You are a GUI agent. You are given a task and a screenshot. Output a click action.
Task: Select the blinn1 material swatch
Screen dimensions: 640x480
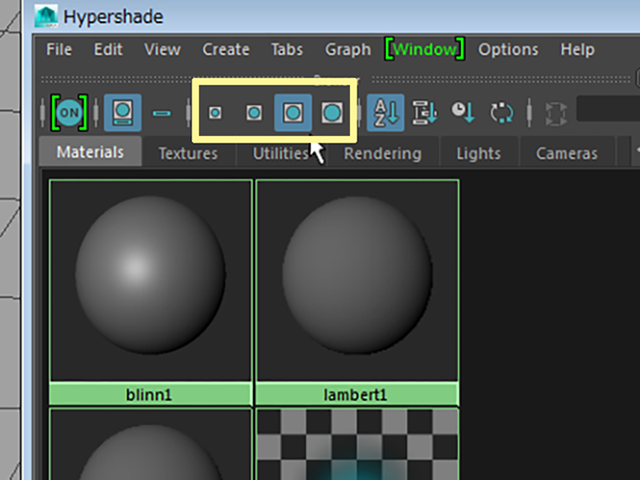[x=150, y=280]
